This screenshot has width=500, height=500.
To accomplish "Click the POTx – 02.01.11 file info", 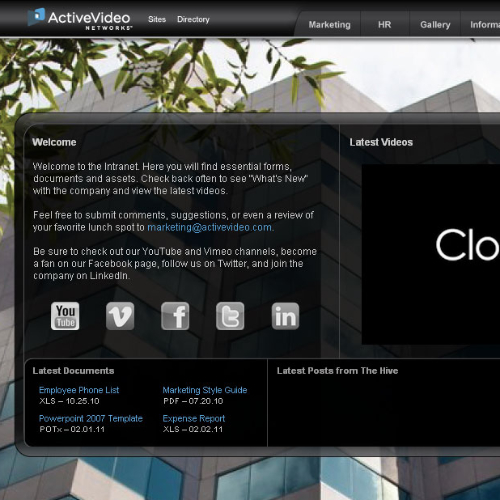I will click(72, 429).
